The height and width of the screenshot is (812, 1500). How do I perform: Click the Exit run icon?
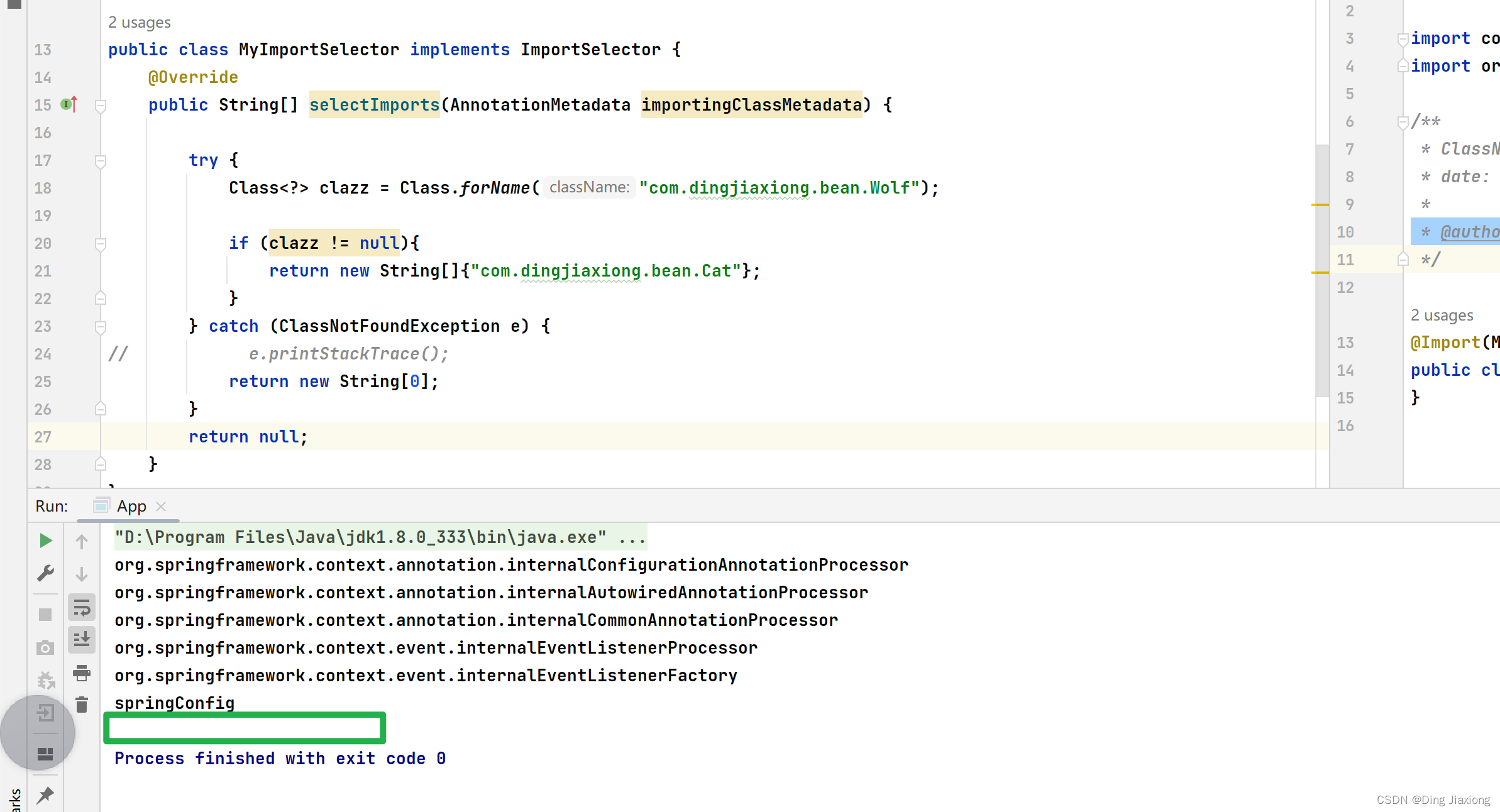(x=45, y=713)
